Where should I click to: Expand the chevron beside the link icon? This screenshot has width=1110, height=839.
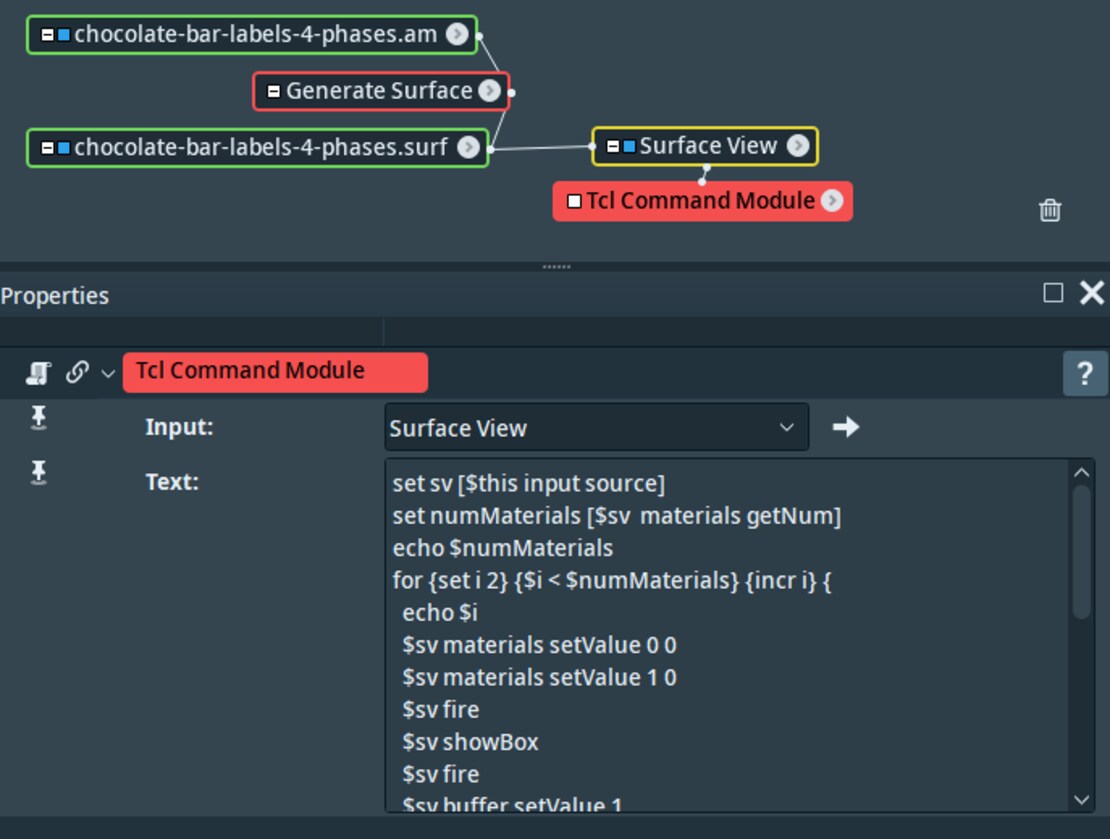pos(106,372)
